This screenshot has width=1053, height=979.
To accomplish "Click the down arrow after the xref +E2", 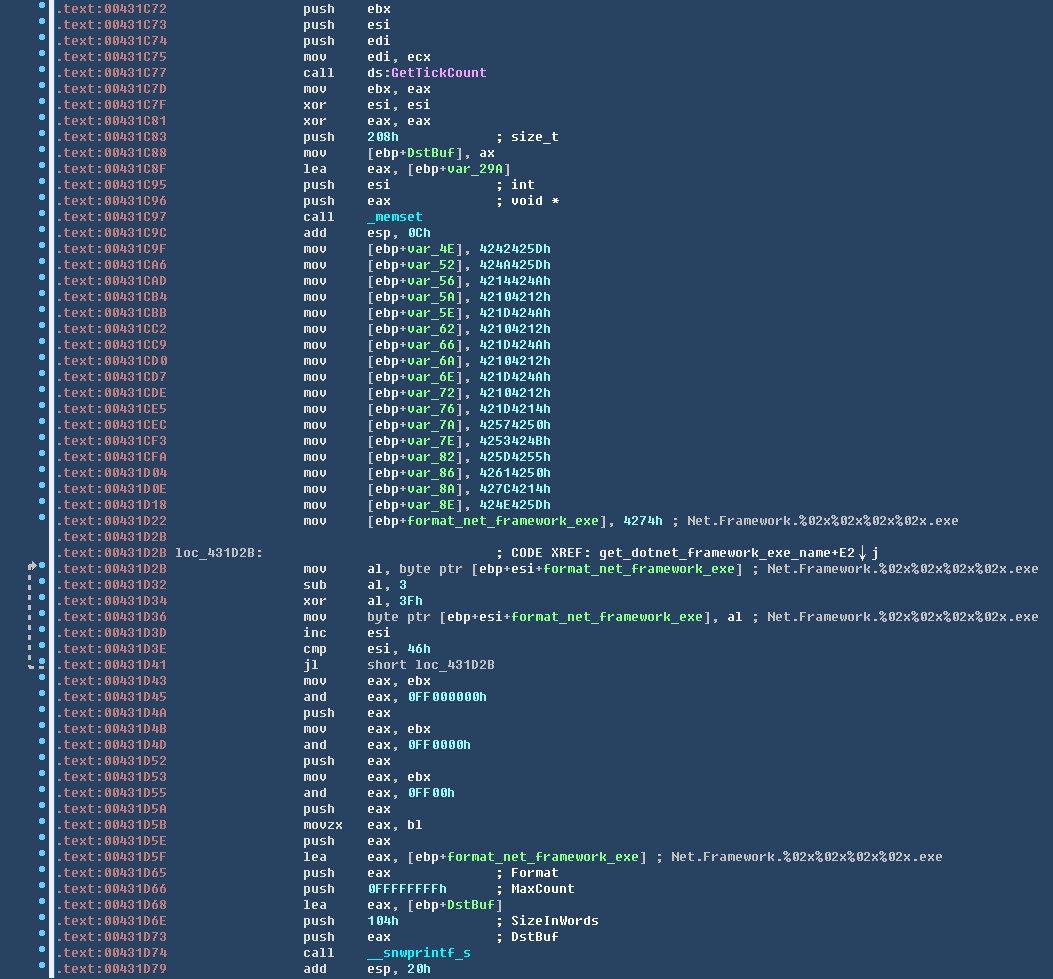I will tap(862, 553).
